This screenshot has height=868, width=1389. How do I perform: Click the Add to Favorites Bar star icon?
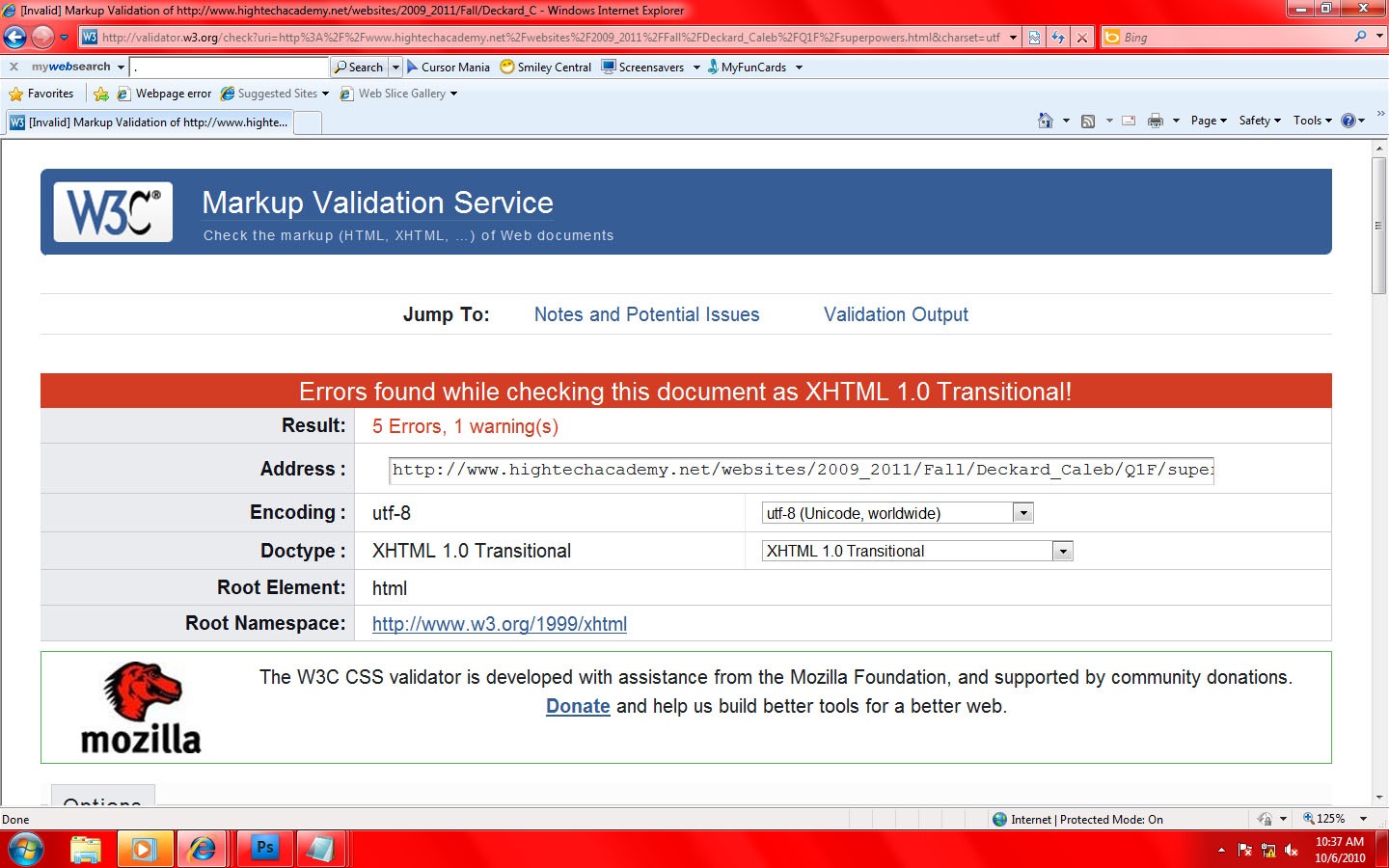click(101, 94)
